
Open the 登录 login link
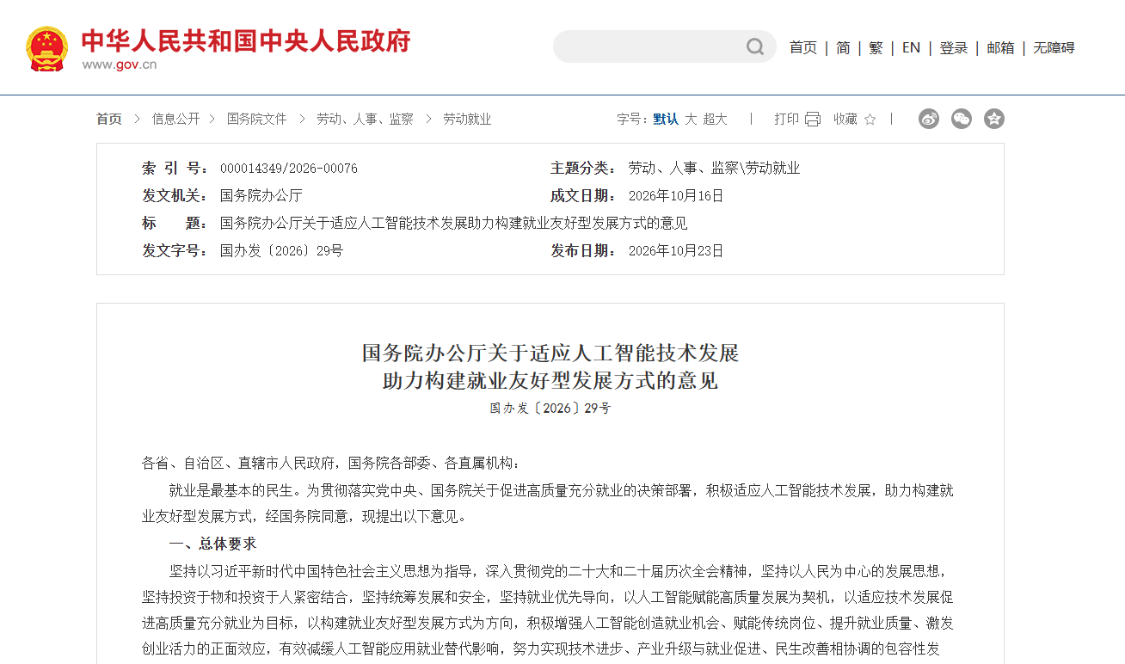(x=954, y=47)
